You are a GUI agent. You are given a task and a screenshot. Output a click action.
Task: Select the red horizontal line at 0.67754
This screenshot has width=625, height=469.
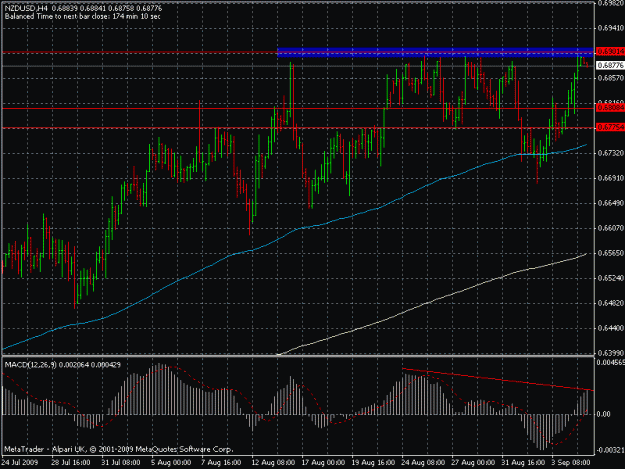coord(298,128)
